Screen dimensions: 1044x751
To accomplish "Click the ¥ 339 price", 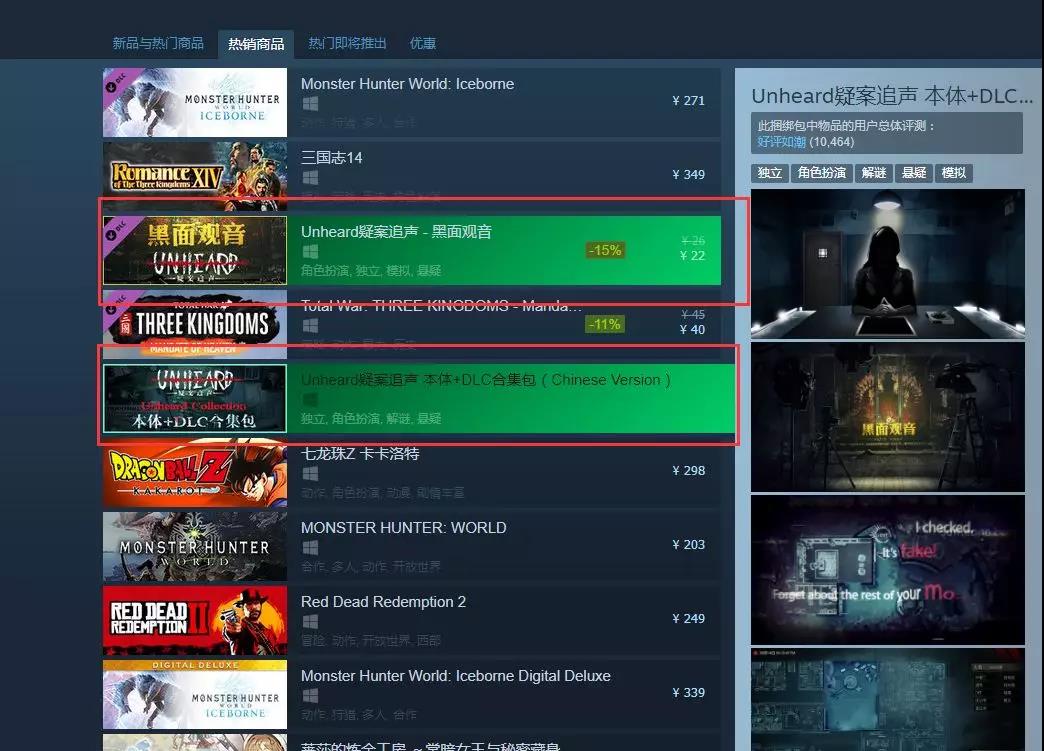I will (688, 692).
